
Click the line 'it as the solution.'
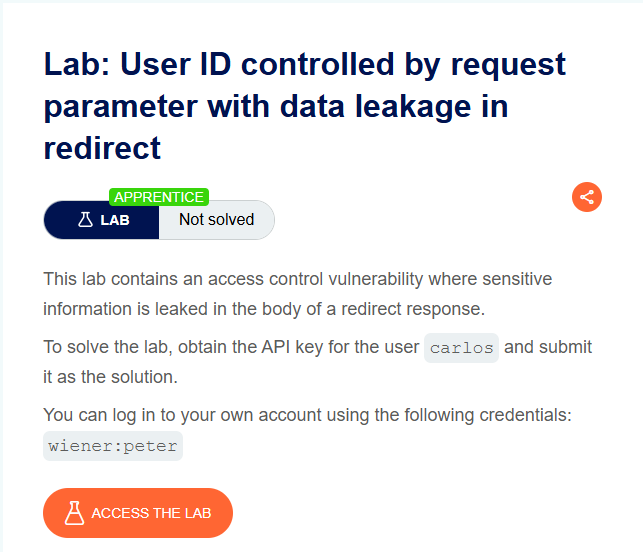[110, 377]
